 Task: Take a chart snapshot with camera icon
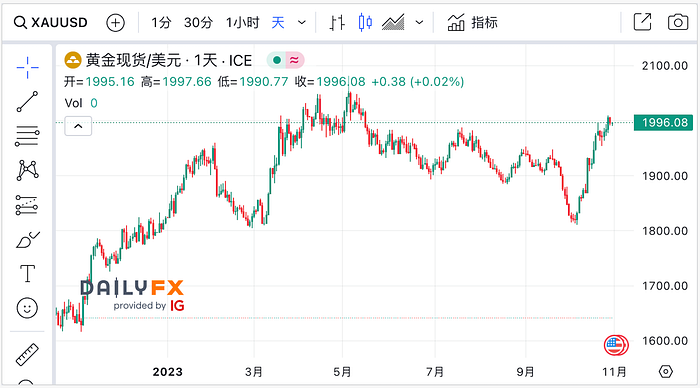(x=678, y=22)
